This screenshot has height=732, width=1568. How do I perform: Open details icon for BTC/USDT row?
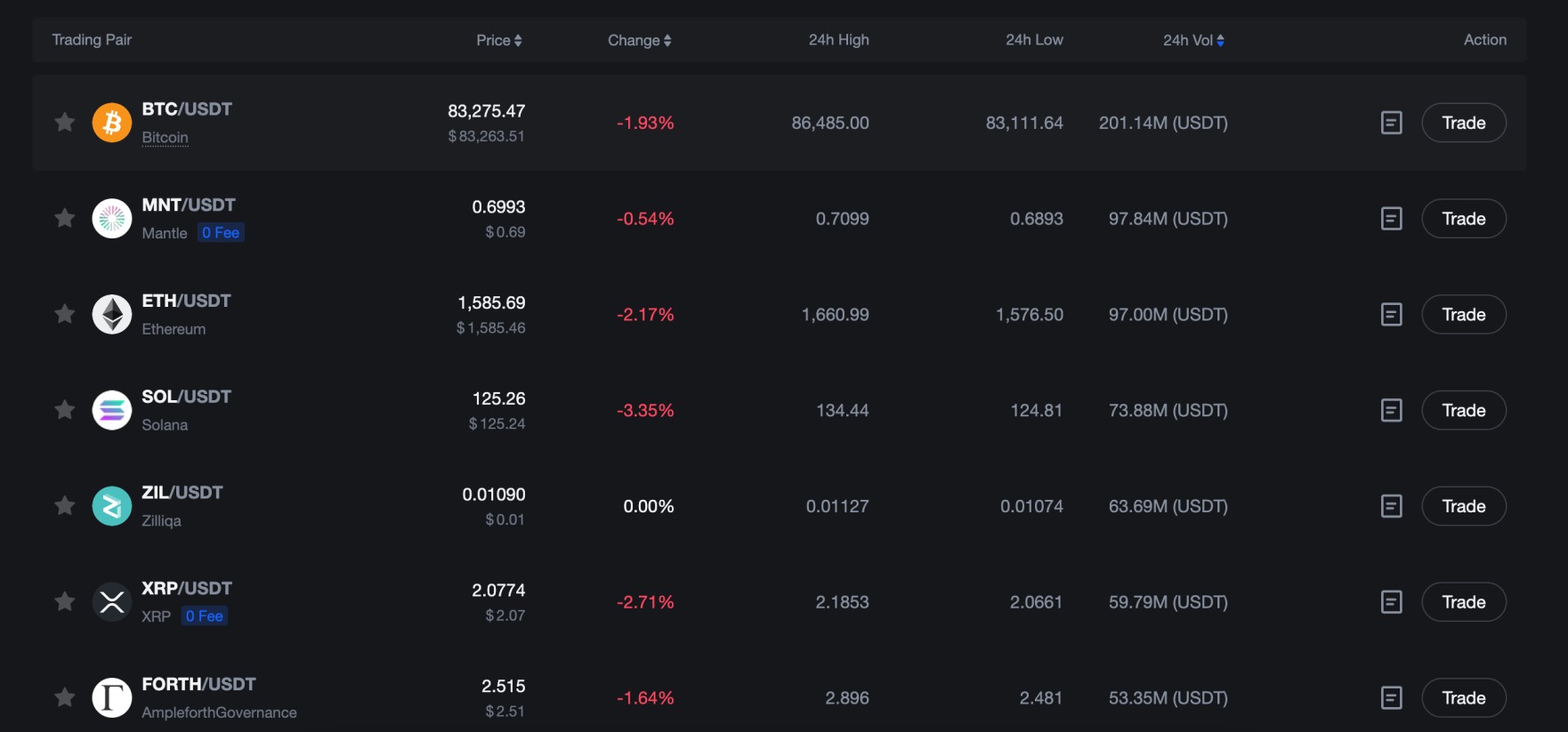coord(1392,123)
